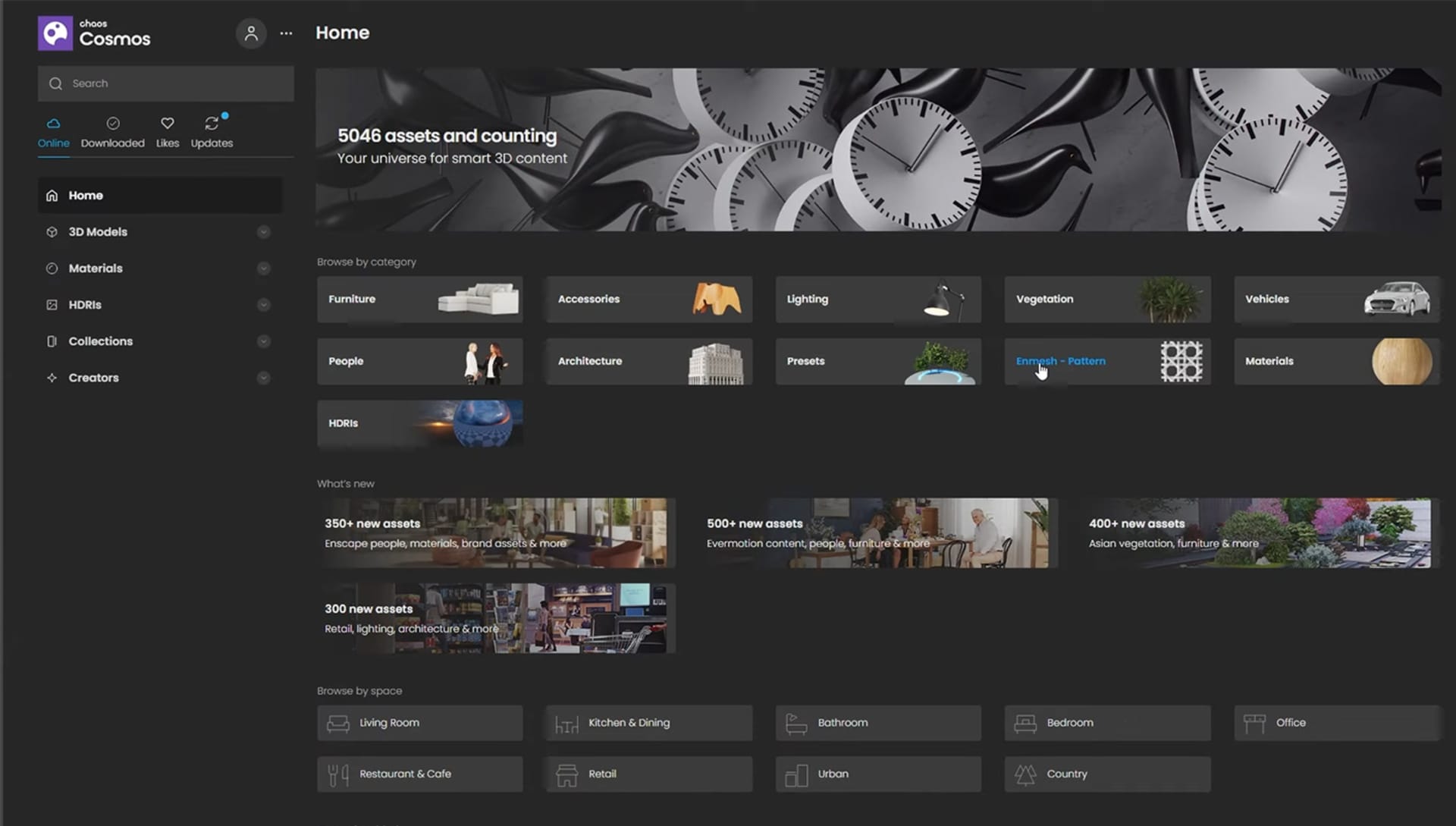The image size is (1456, 826).
Task: Click the Home house icon in sidebar
Action: coord(52,196)
